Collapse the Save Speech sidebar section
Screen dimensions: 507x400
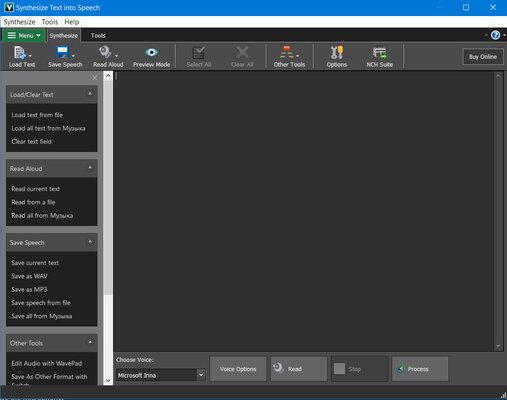tap(90, 242)
